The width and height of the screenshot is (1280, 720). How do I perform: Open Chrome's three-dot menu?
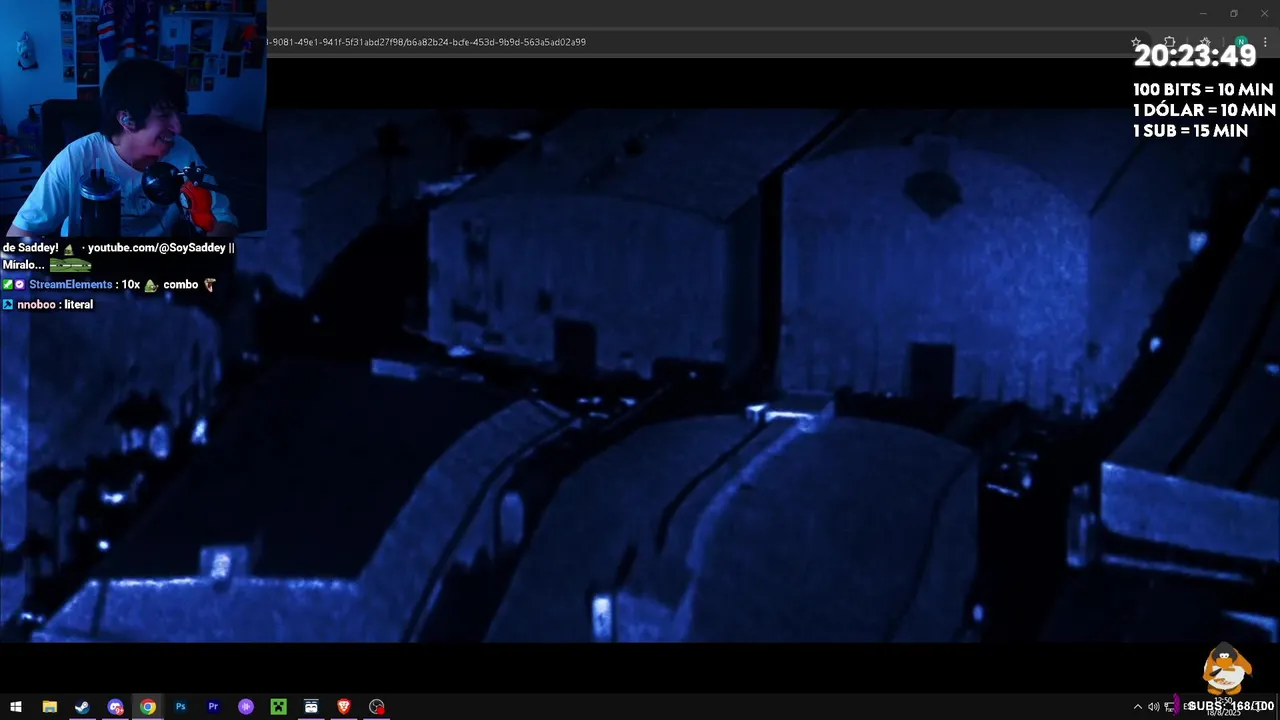(x=1266, y=43)
